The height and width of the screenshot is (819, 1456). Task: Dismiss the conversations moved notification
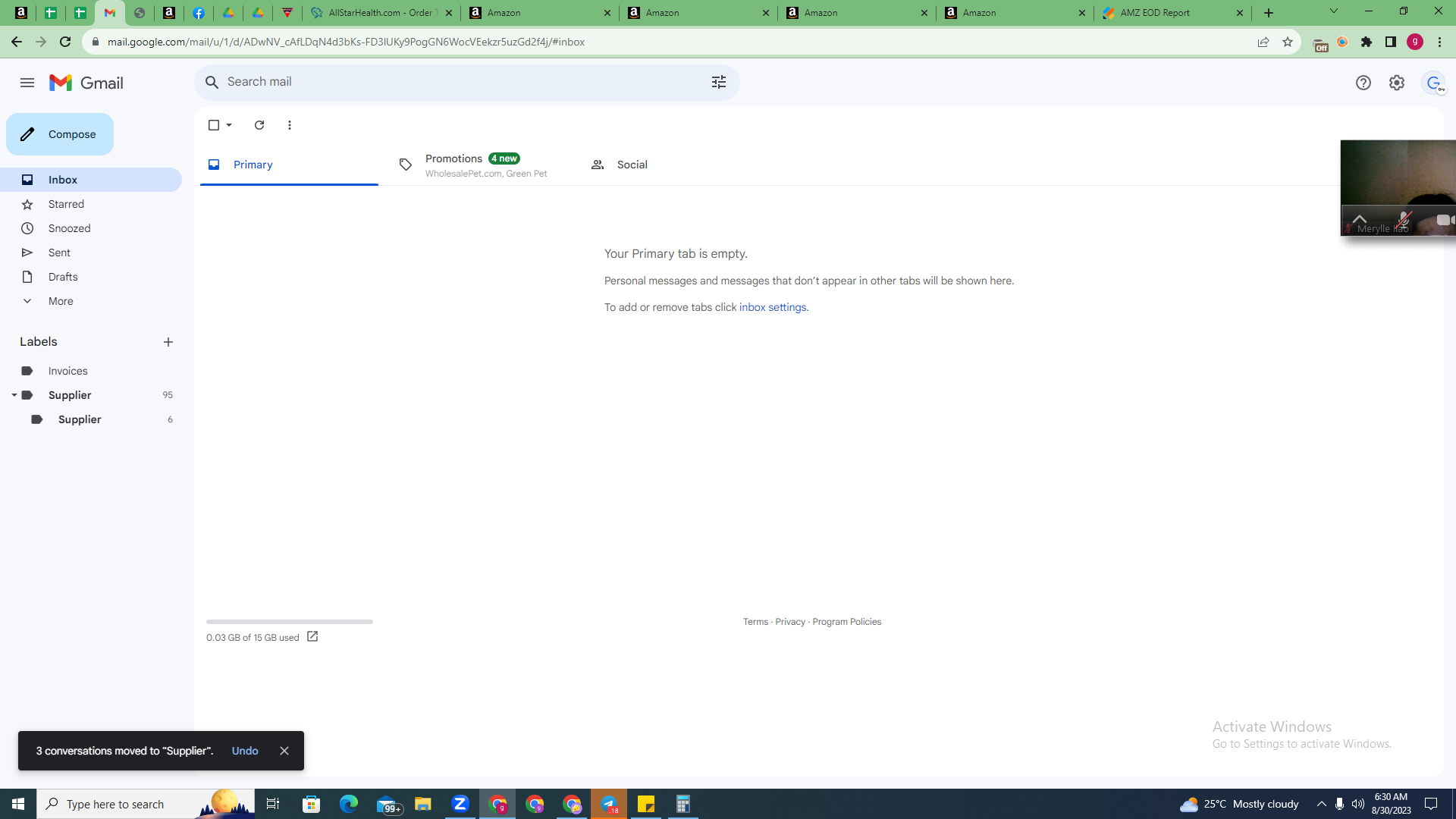(284, 751)
